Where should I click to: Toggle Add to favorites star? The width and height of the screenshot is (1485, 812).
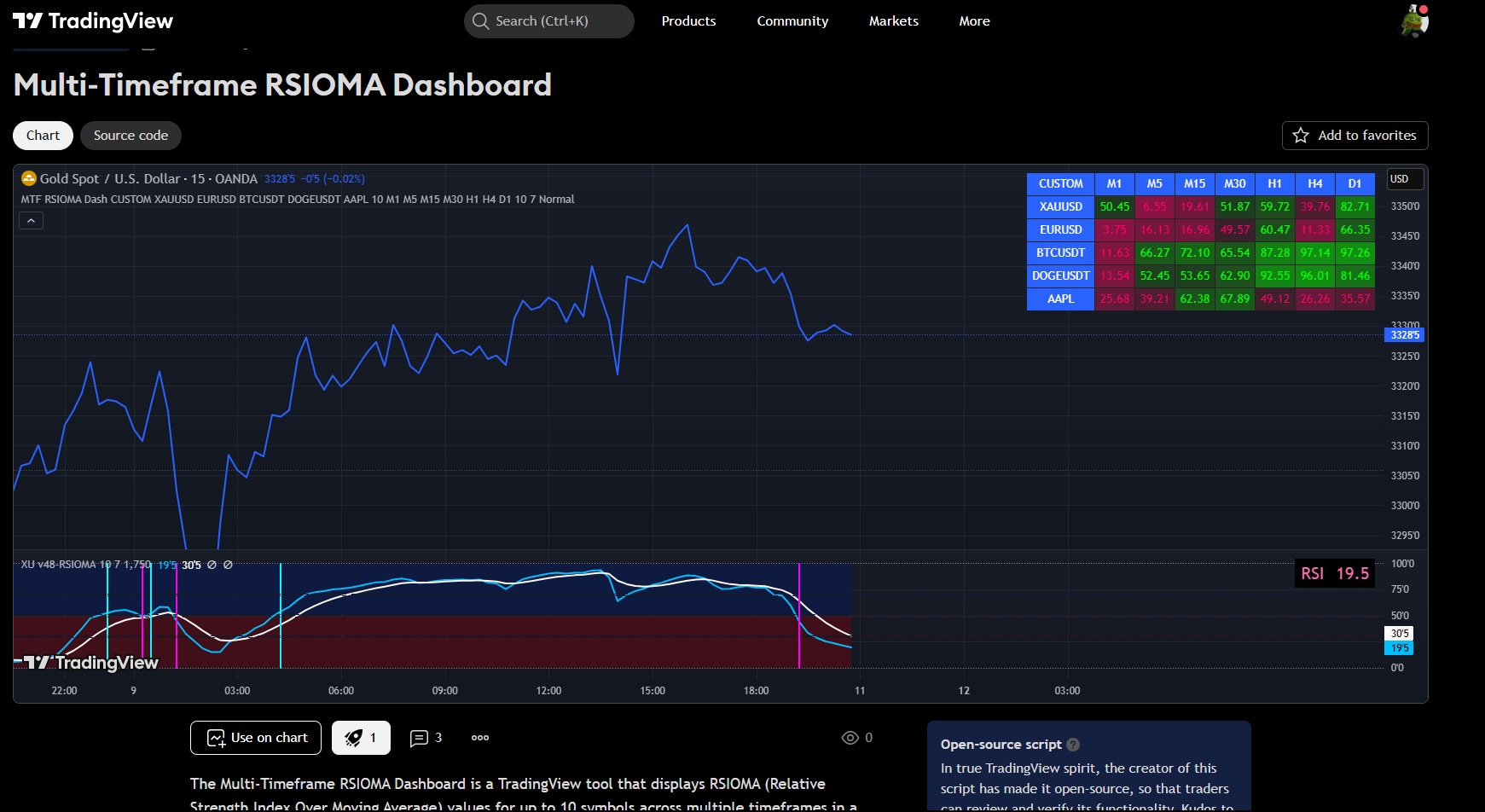pyautogui.click(x=1301, y=136)
